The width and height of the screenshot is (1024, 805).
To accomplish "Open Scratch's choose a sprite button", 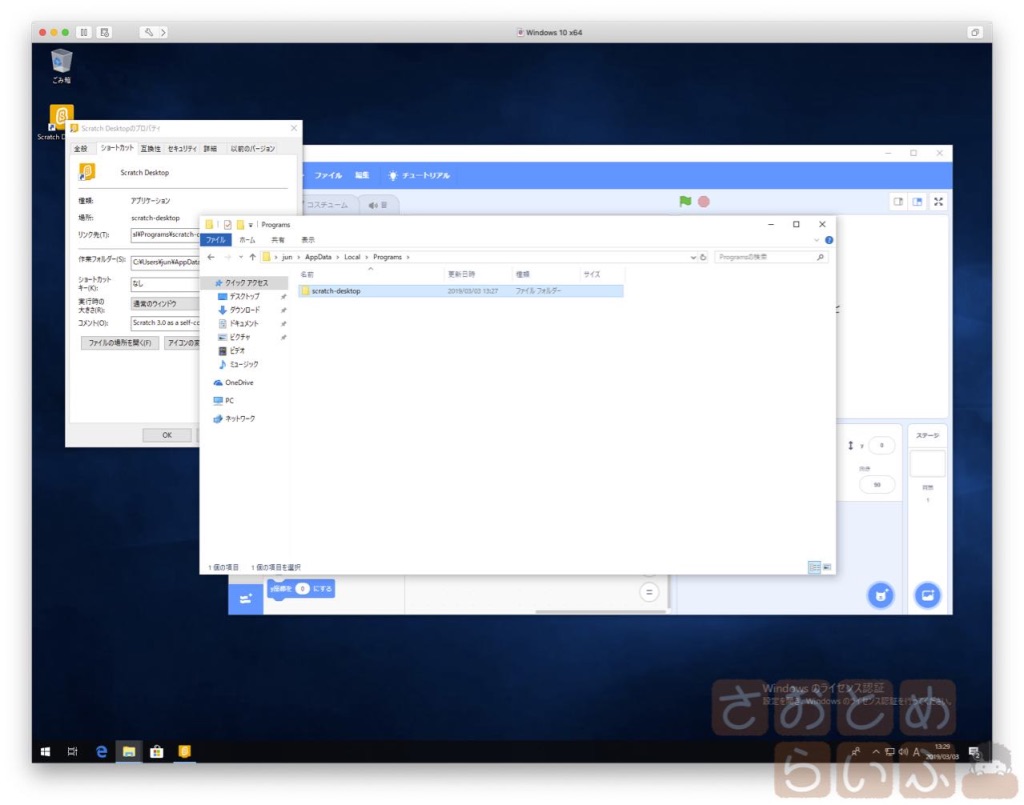I will [881, 595].
